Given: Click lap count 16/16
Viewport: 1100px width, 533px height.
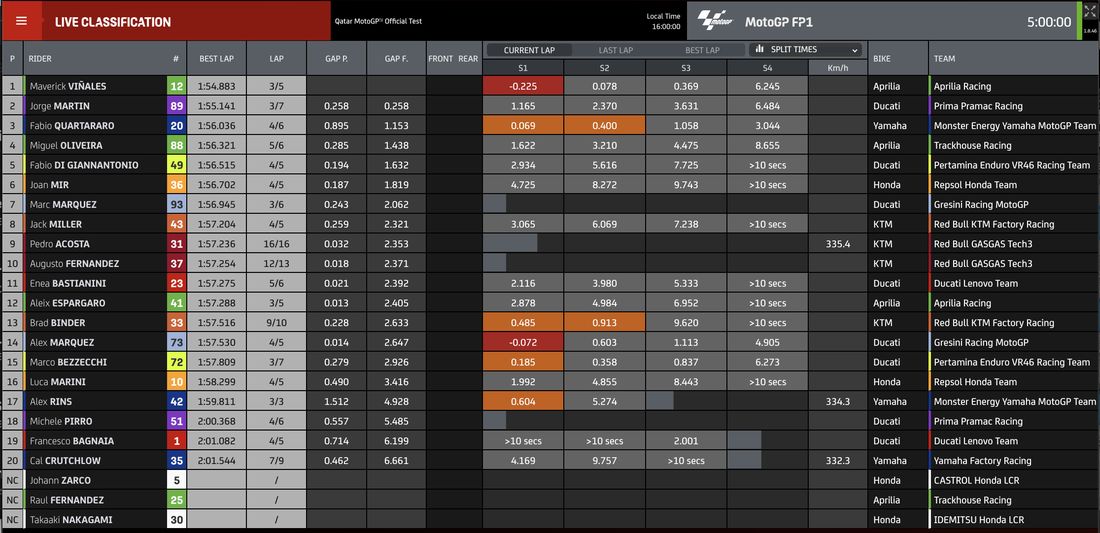Looking at the screenshot, I should [x=276, y=244].
